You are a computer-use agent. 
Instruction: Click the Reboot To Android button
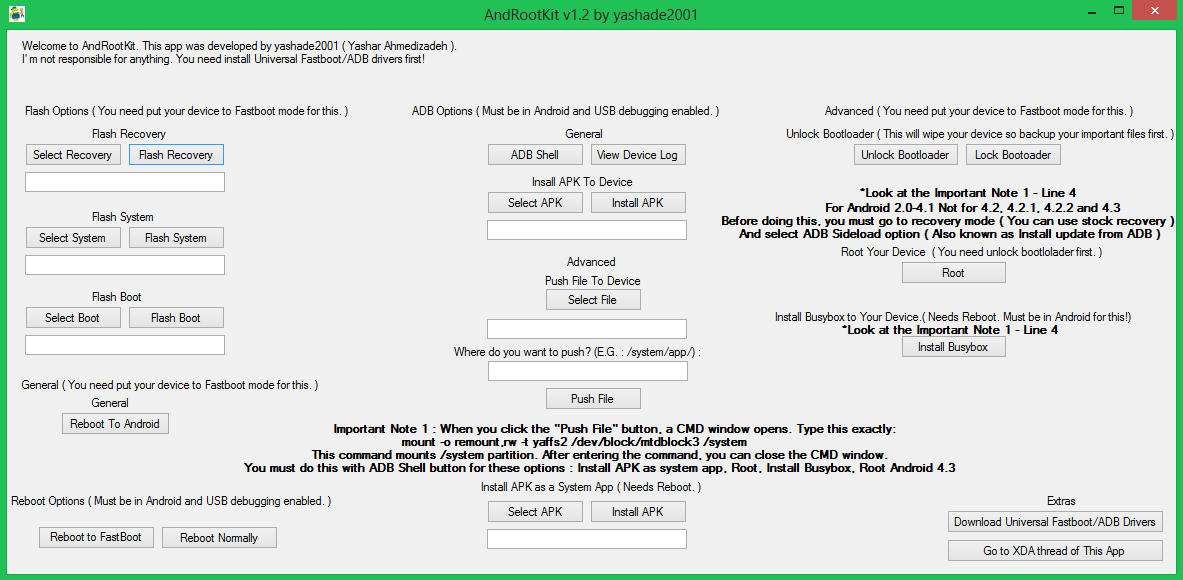coord(115,424)
